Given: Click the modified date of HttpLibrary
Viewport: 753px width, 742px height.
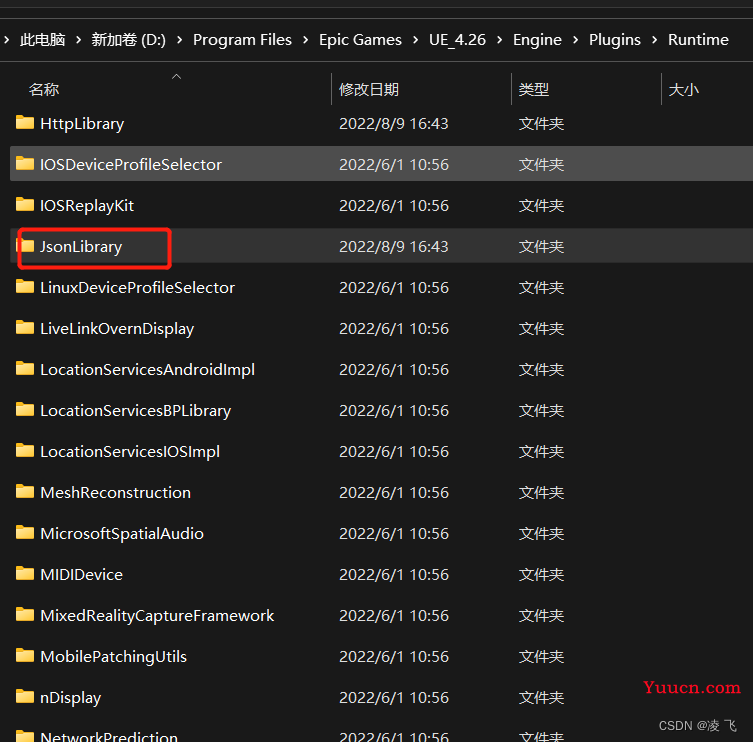Looking at the screenshot, I should point(394,124).
